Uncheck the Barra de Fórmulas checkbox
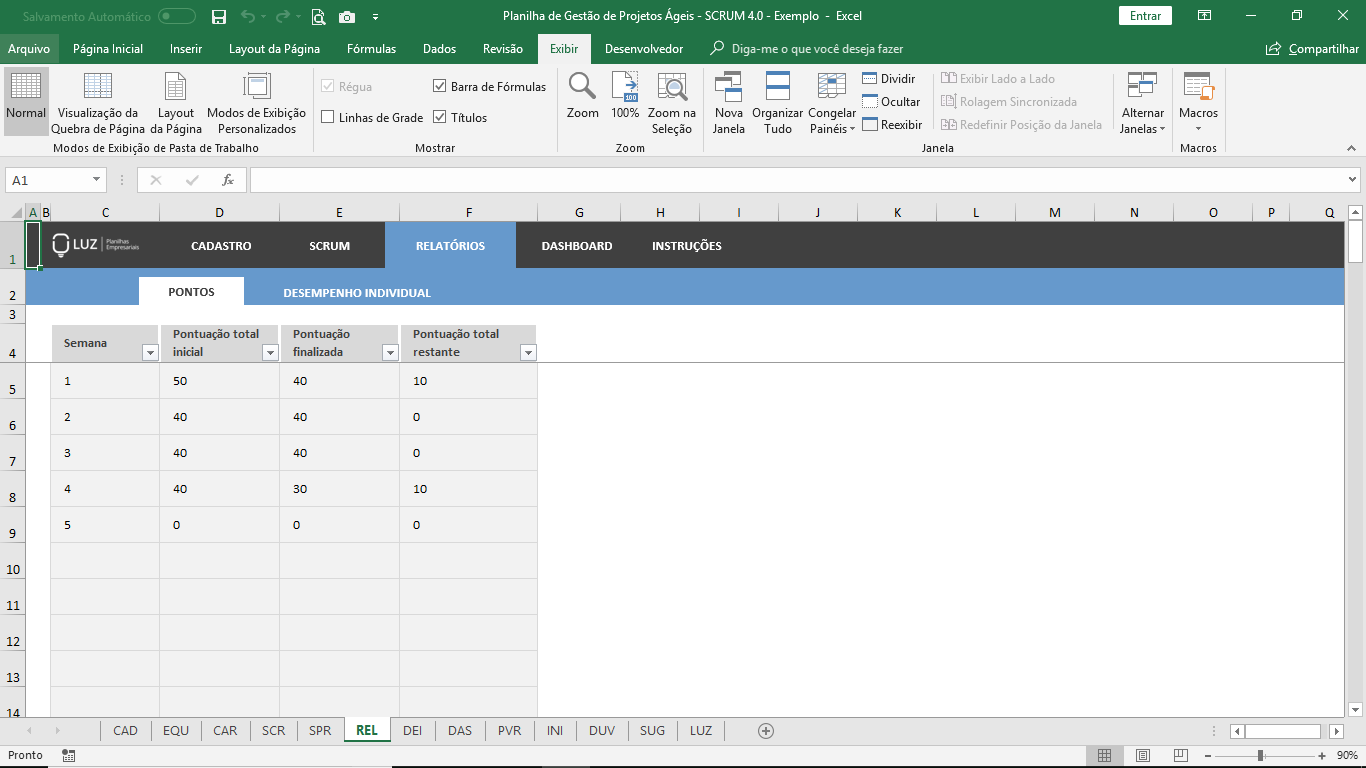 point(440,87)
